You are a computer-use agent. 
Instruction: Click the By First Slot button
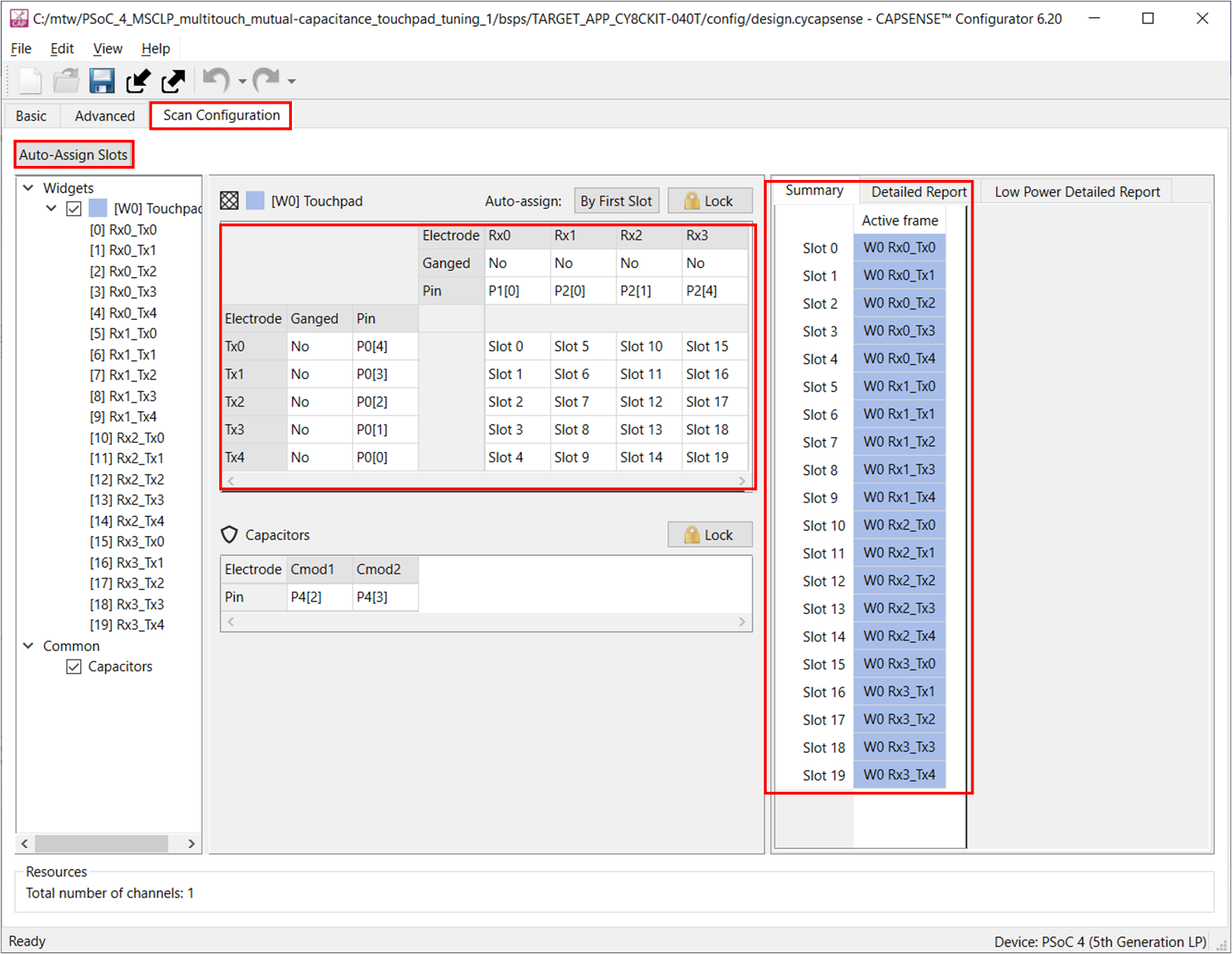point(616,201)
